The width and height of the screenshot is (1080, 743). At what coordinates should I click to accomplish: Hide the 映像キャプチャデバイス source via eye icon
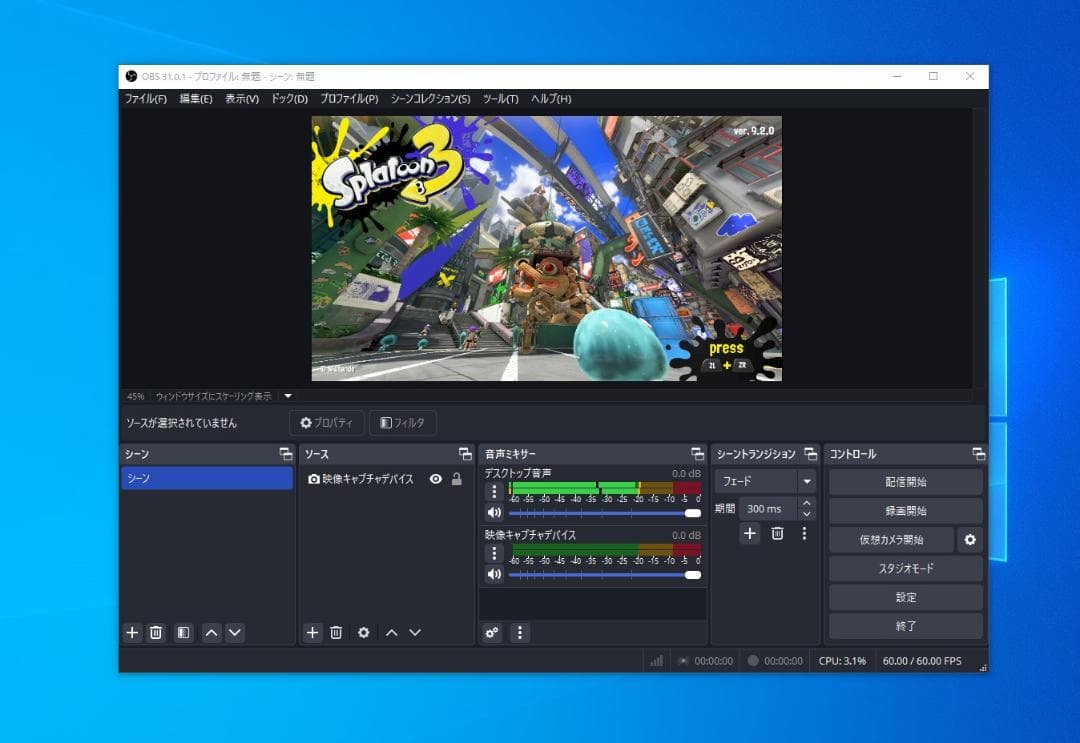coord(435,479)
